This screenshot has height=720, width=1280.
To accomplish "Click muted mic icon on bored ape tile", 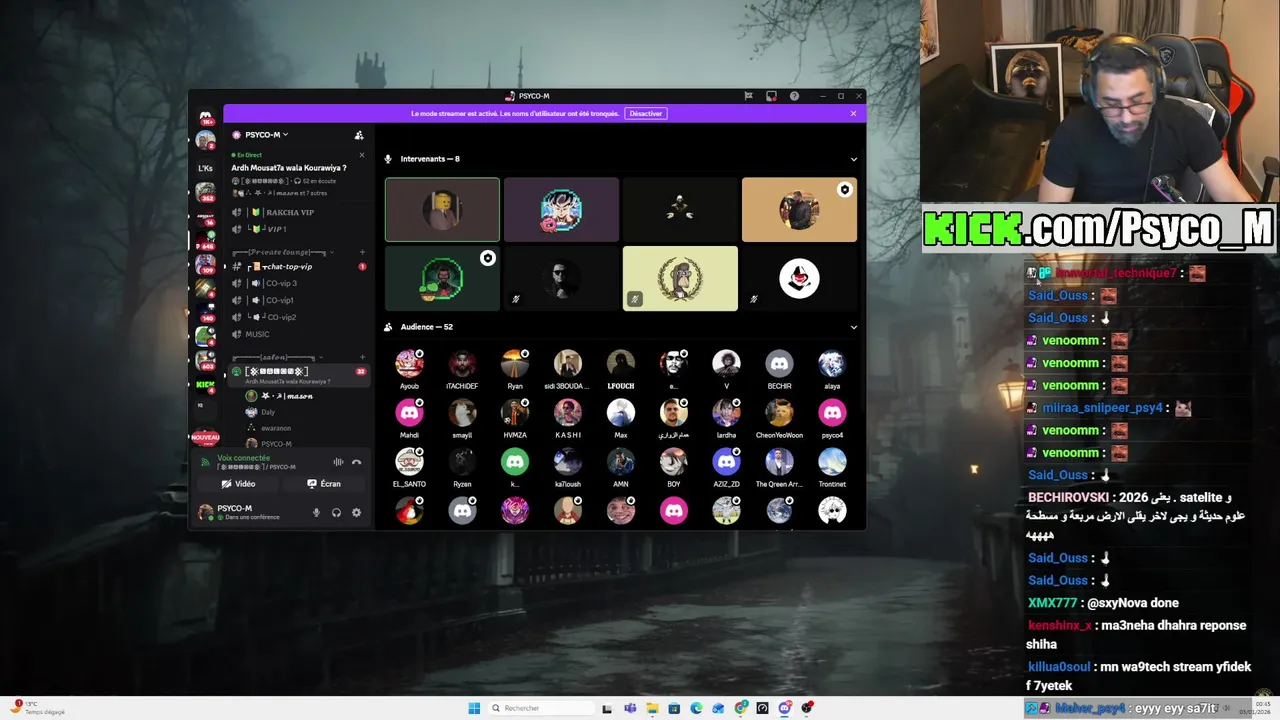I will pos(634,298).
